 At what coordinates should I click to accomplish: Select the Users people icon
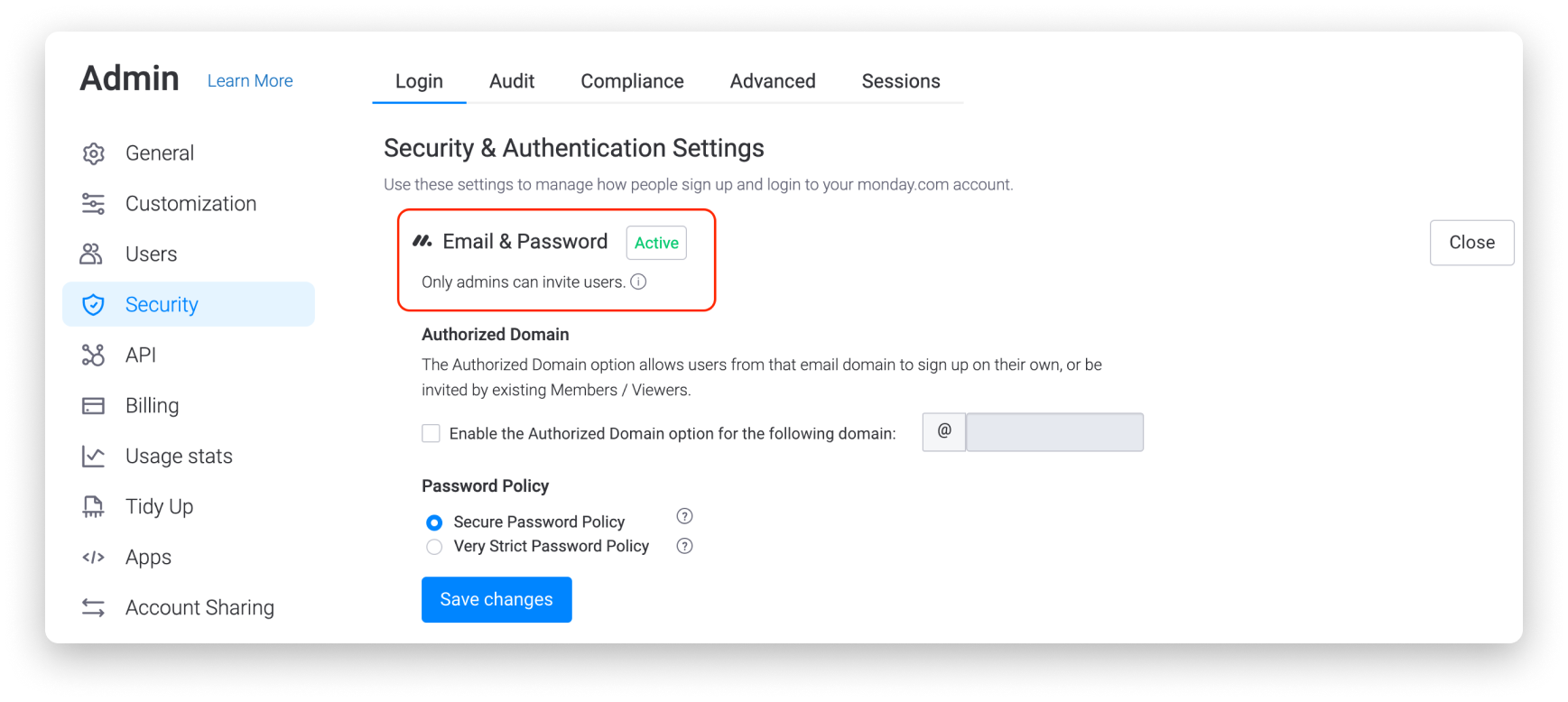92,254
